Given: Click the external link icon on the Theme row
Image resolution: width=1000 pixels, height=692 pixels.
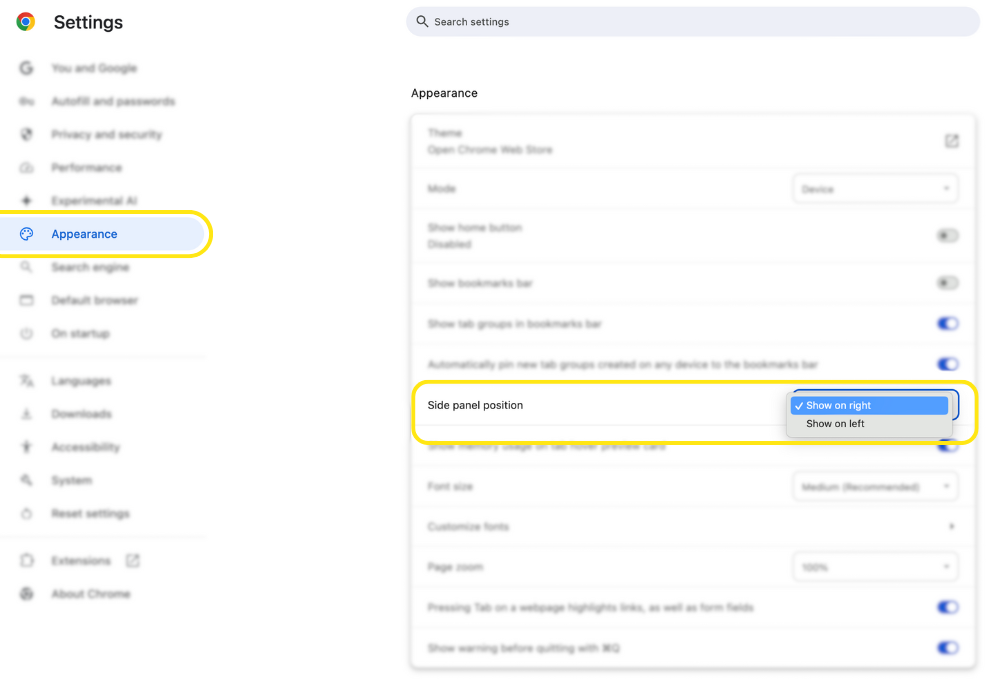Looking at the screenshot, I should (951, 141).
